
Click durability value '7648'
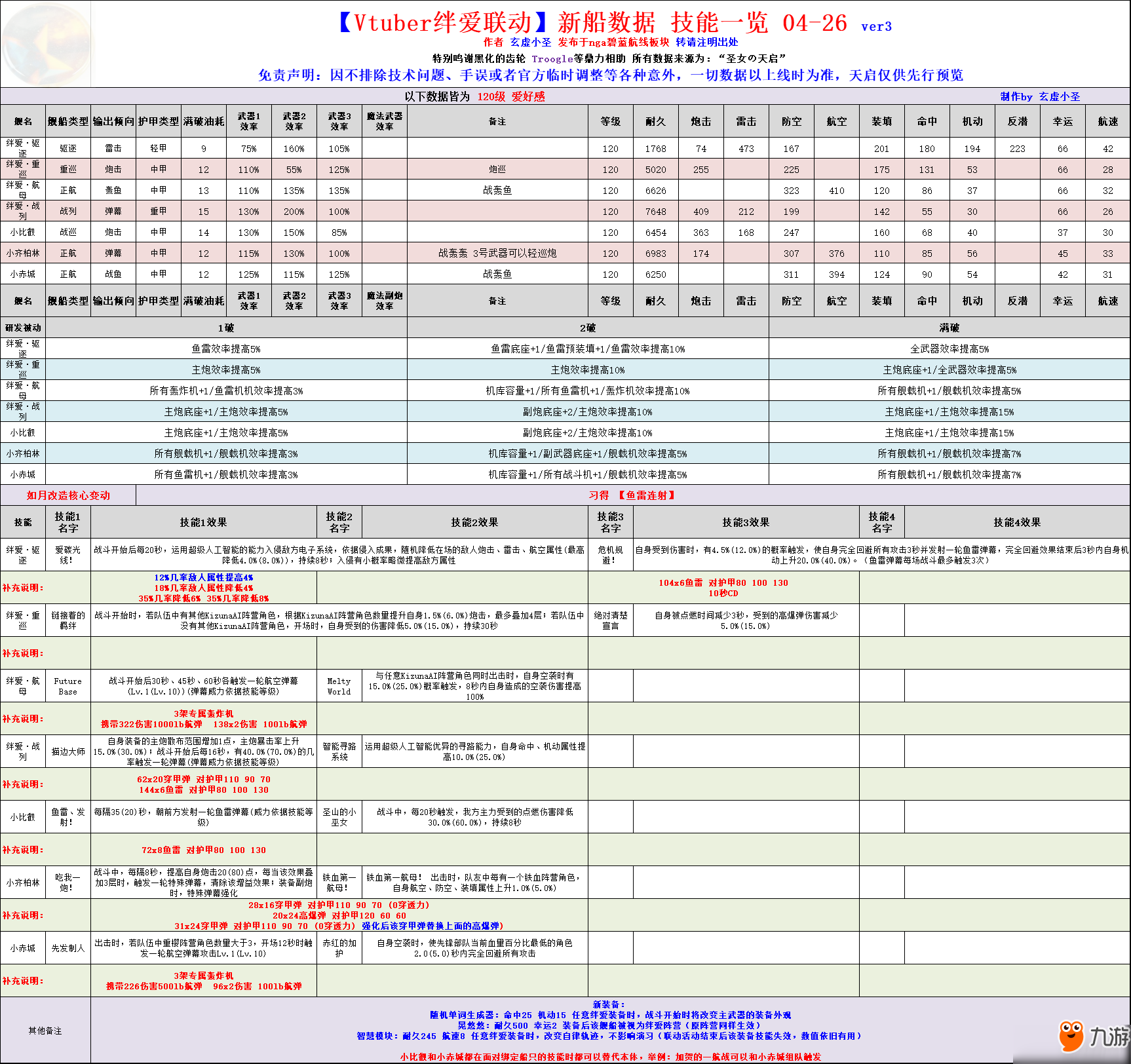click(x=655, y=212)
